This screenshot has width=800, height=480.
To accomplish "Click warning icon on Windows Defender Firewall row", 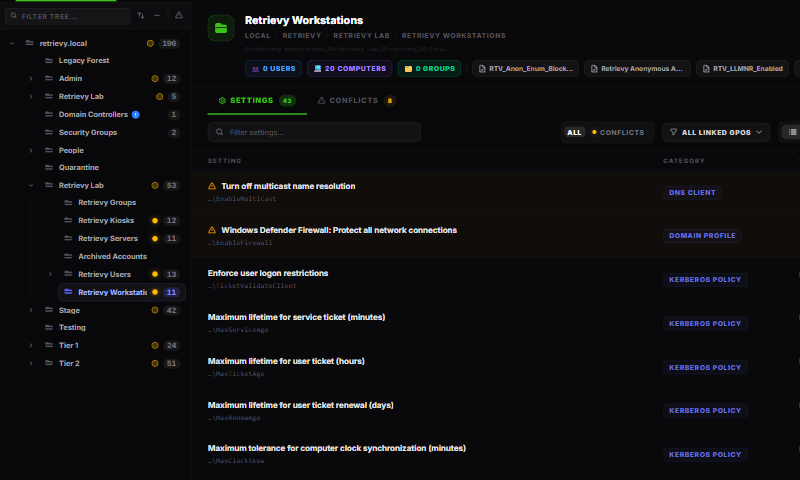I will pyautogui.click(x=212, y=230).
